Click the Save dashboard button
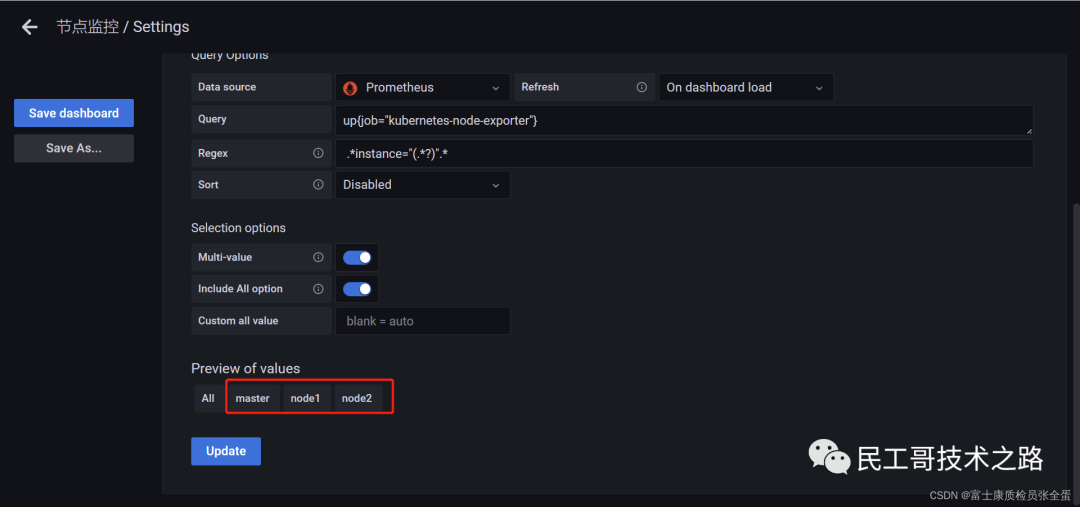 [x=74, y=113]
